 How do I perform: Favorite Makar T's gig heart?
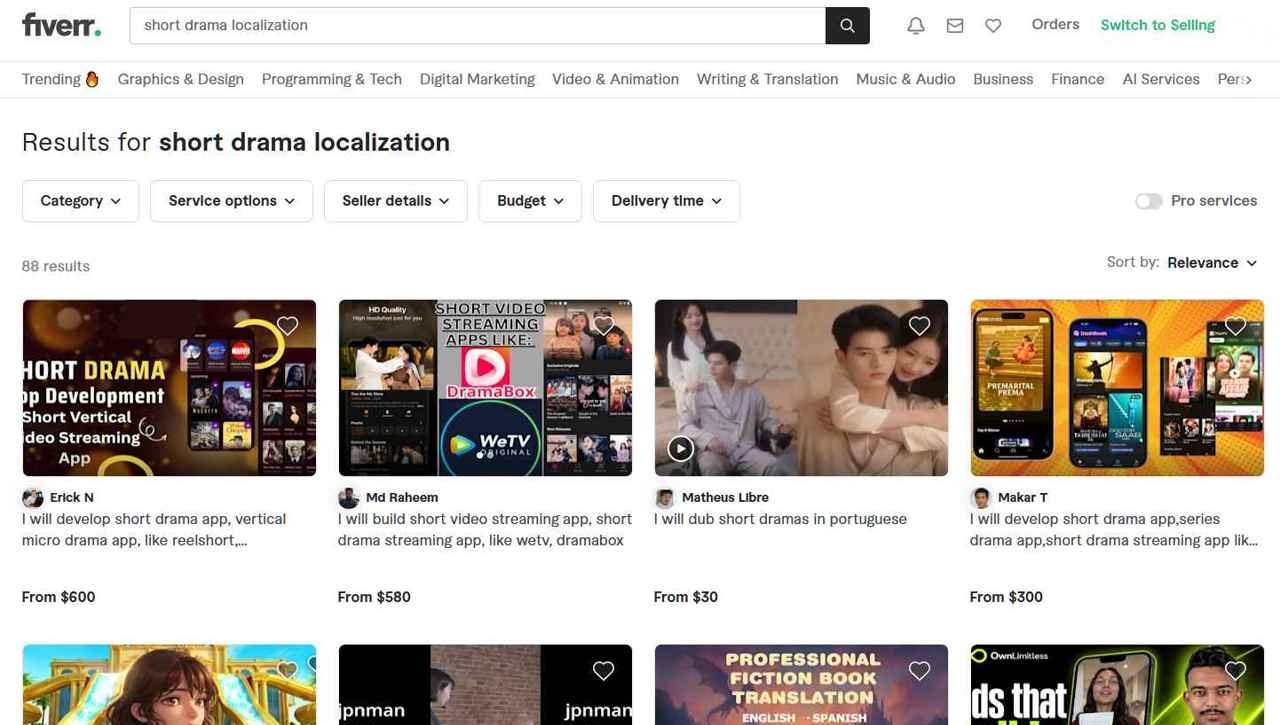click(x=1236, y=325)
